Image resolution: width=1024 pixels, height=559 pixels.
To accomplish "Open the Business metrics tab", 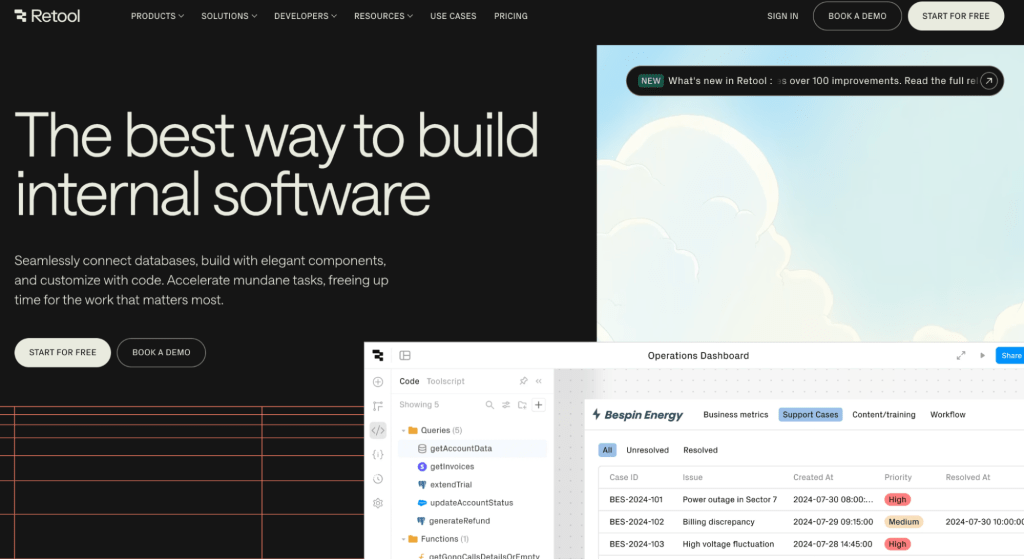I will coord(735,415).
